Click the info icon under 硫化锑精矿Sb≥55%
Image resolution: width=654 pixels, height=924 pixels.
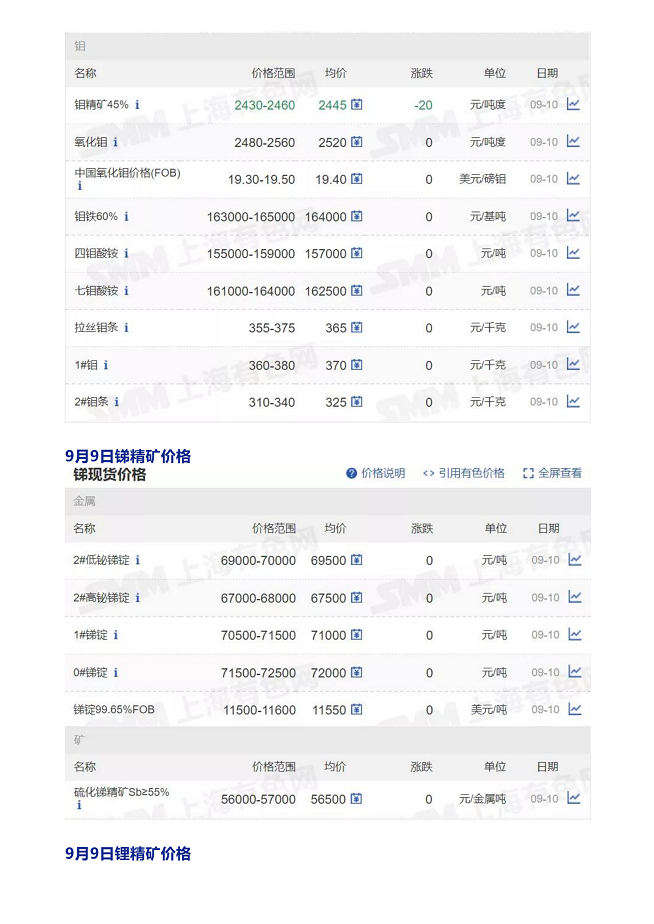click(x=79, y=805)
